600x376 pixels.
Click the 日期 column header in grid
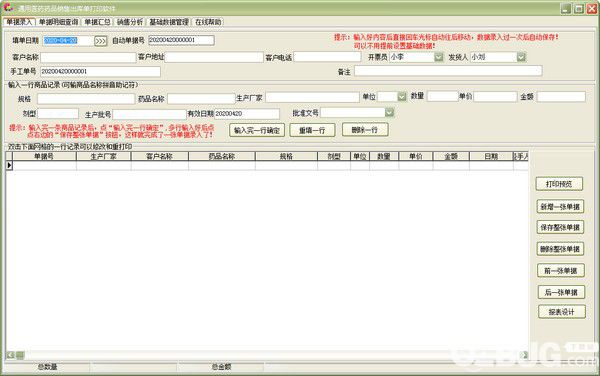pos(491,156)
